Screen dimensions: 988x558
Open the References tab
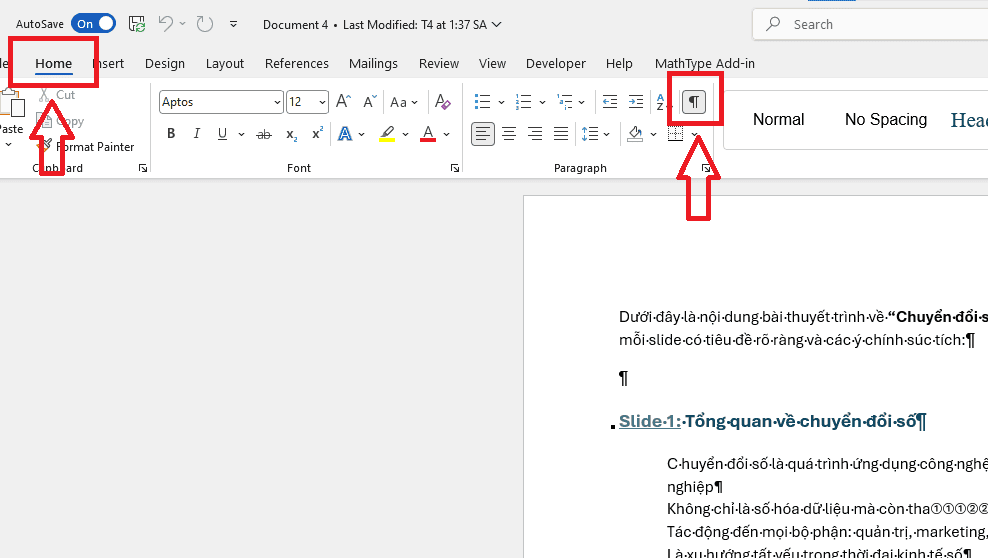[x=297, y=64]
